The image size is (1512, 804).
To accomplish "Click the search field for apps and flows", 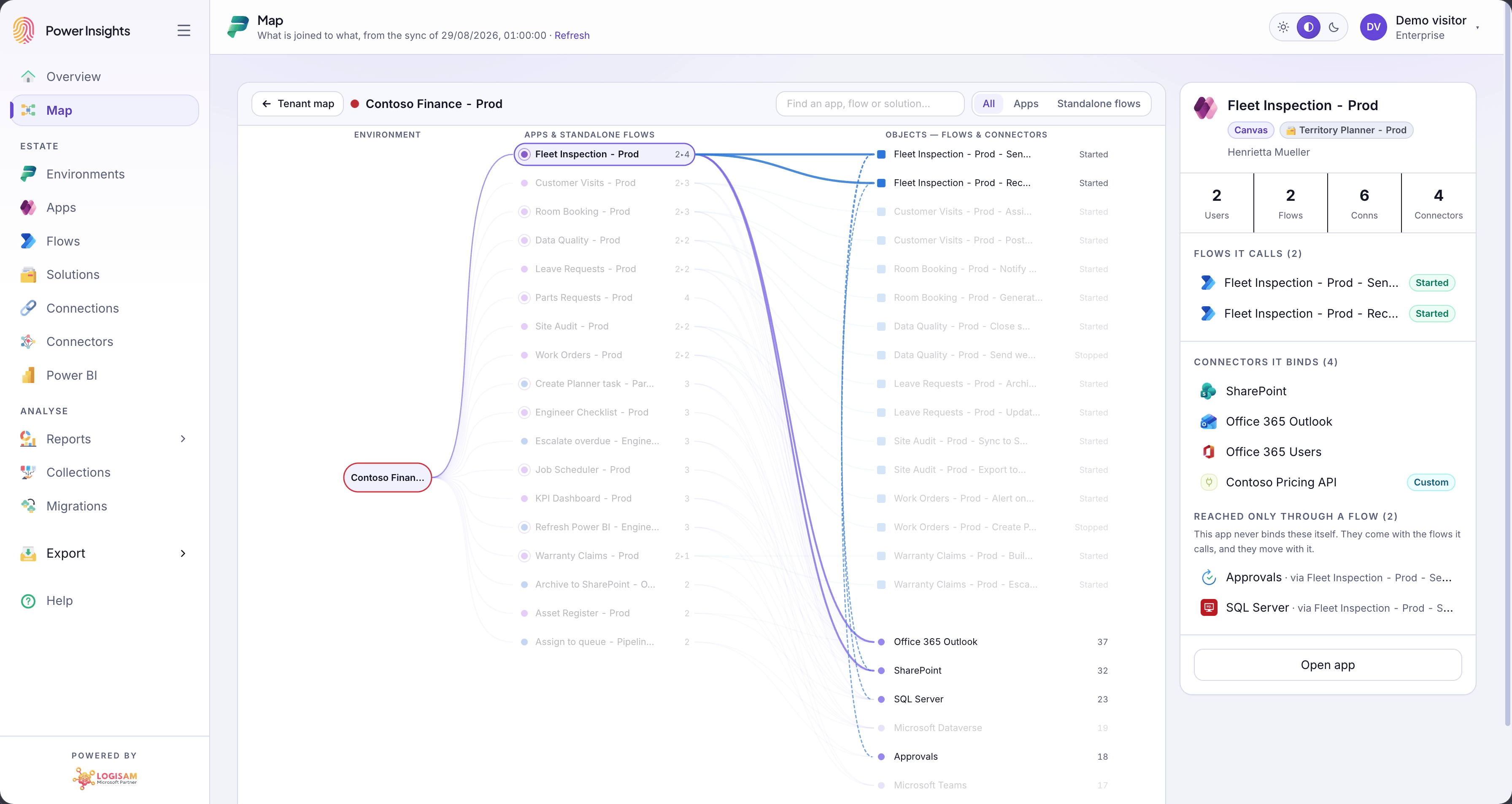I will 869,104.
